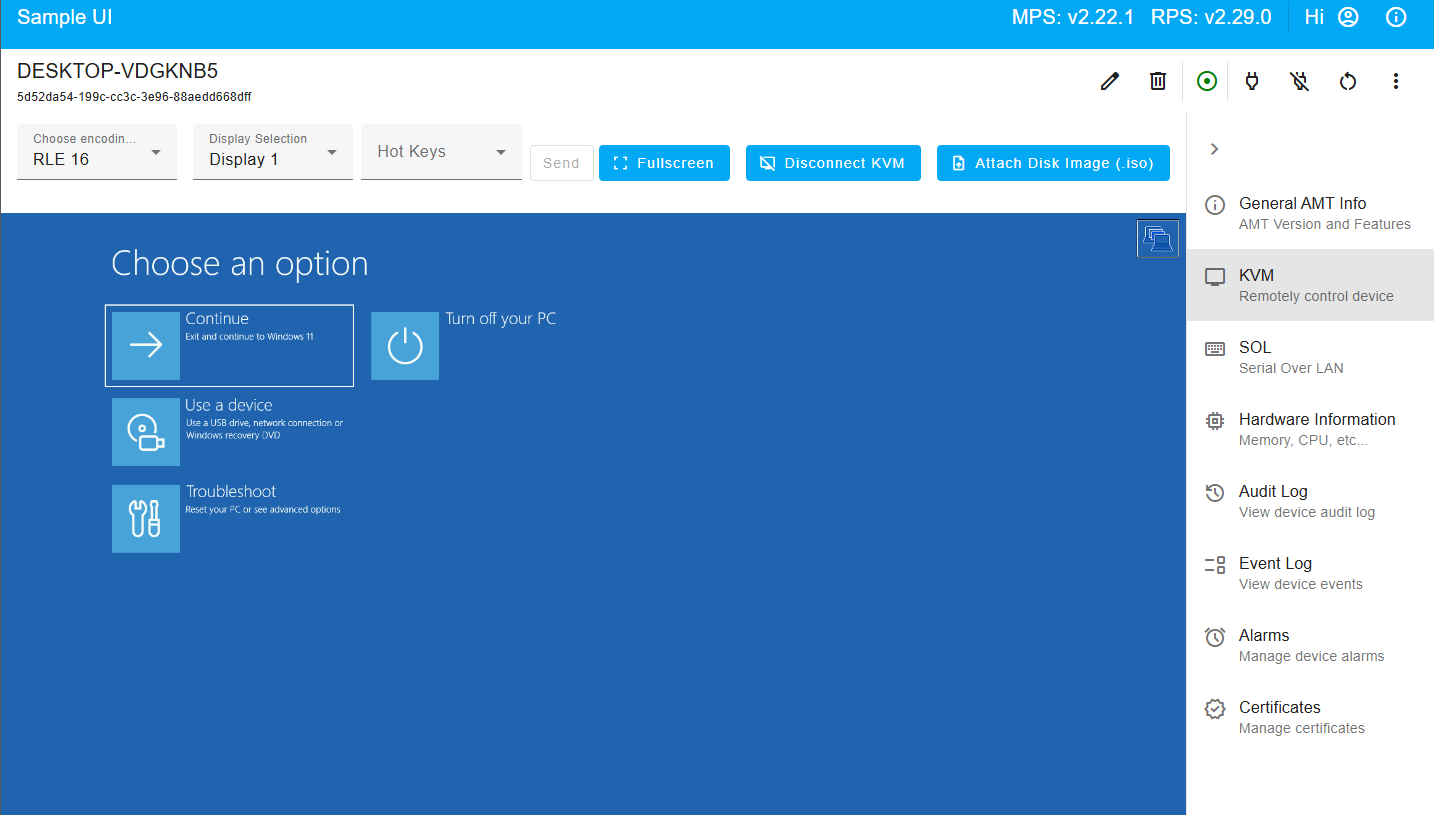Click the trash delete device icon
Viewport: 1434px width, 815px height.
[x=1157, y=81]
